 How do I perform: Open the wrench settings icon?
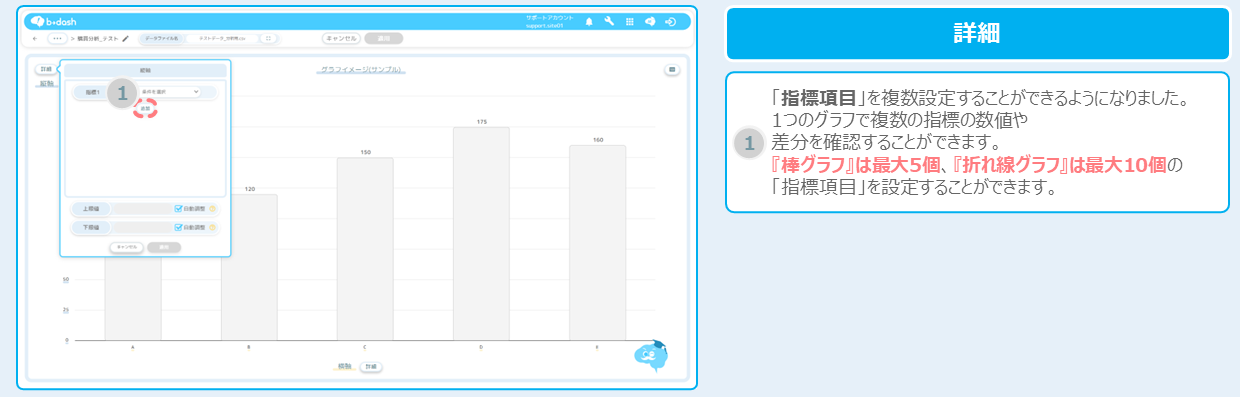click(609, 21)
